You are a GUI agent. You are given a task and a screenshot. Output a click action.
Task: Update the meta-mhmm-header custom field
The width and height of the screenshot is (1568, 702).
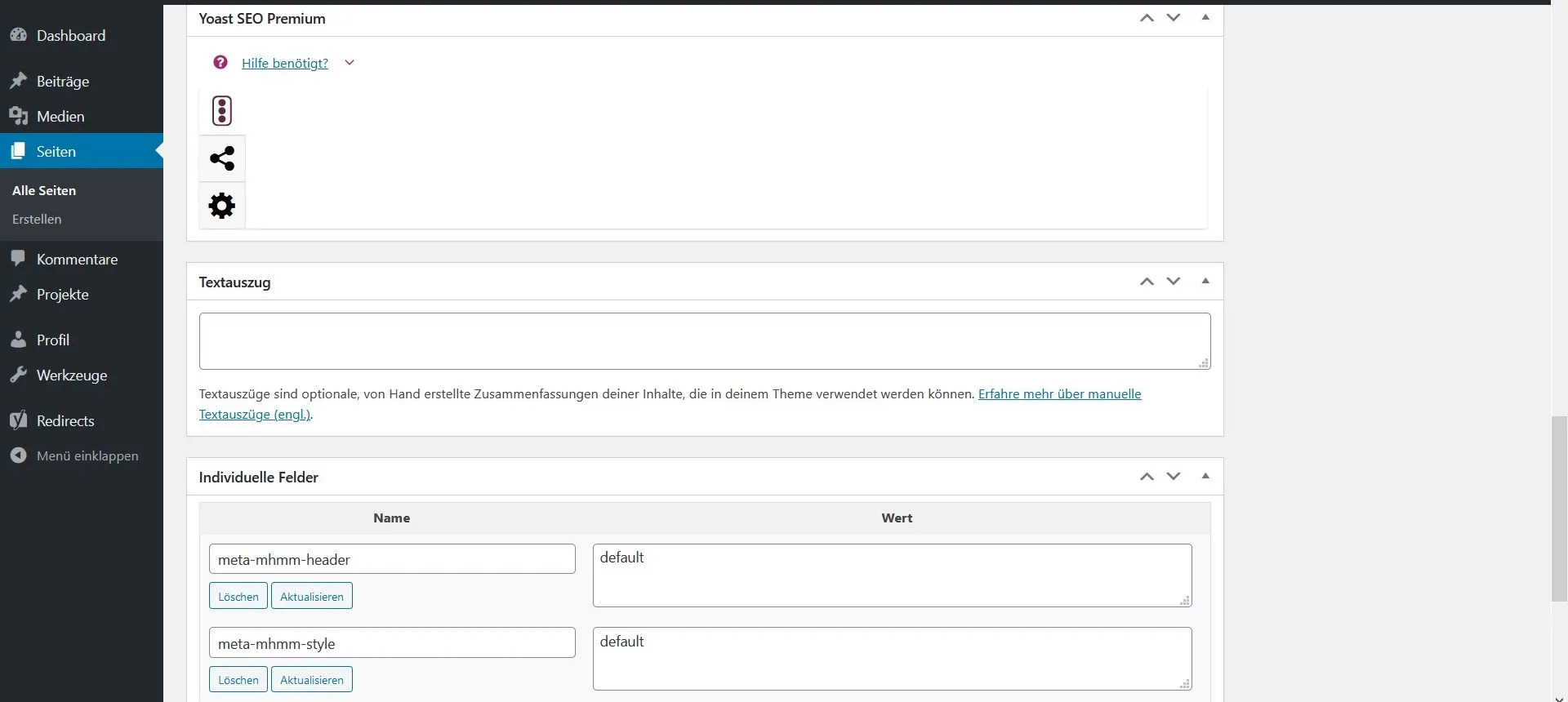point(312,596)
